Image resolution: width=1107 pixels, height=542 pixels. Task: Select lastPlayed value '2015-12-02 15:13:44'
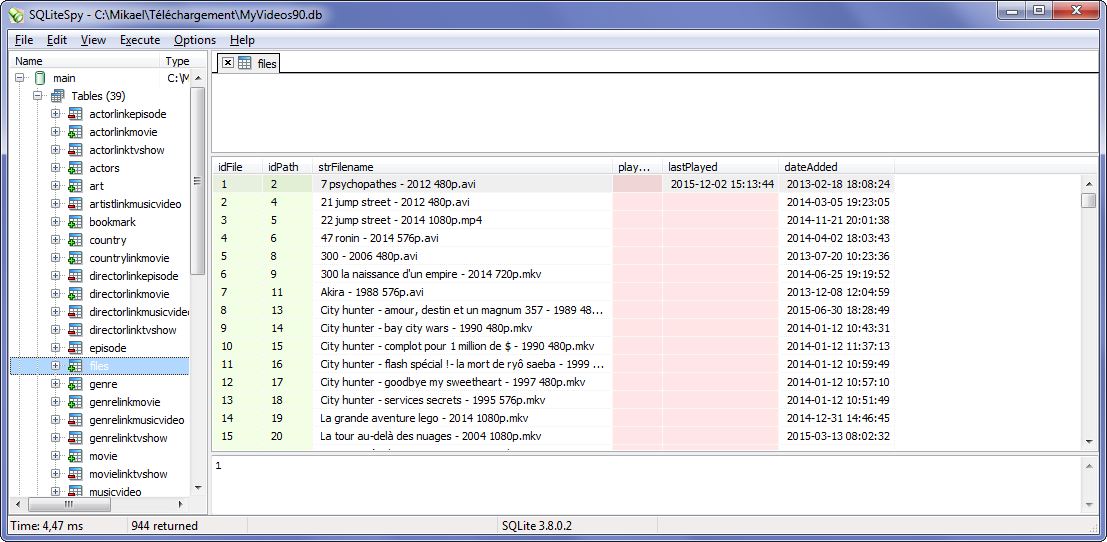[x=722, y=184]
